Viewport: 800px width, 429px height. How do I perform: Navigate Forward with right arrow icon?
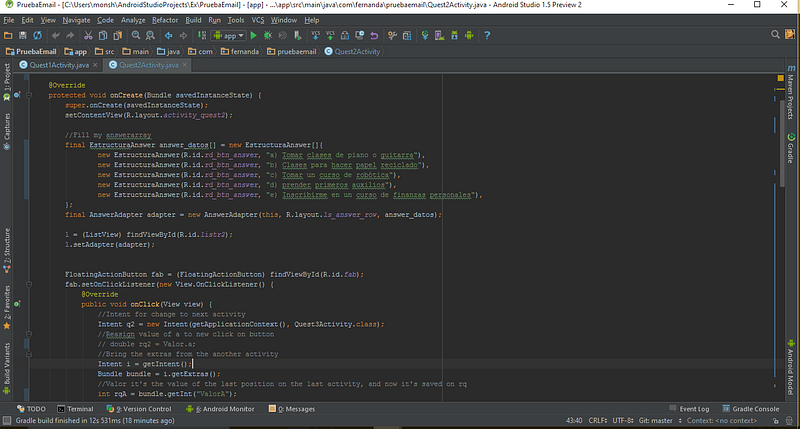(x=183, y=35)
